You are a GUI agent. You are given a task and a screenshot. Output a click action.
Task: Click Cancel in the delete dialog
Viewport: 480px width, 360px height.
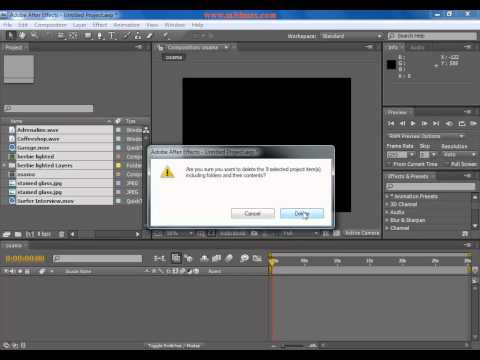click(253, 214)
